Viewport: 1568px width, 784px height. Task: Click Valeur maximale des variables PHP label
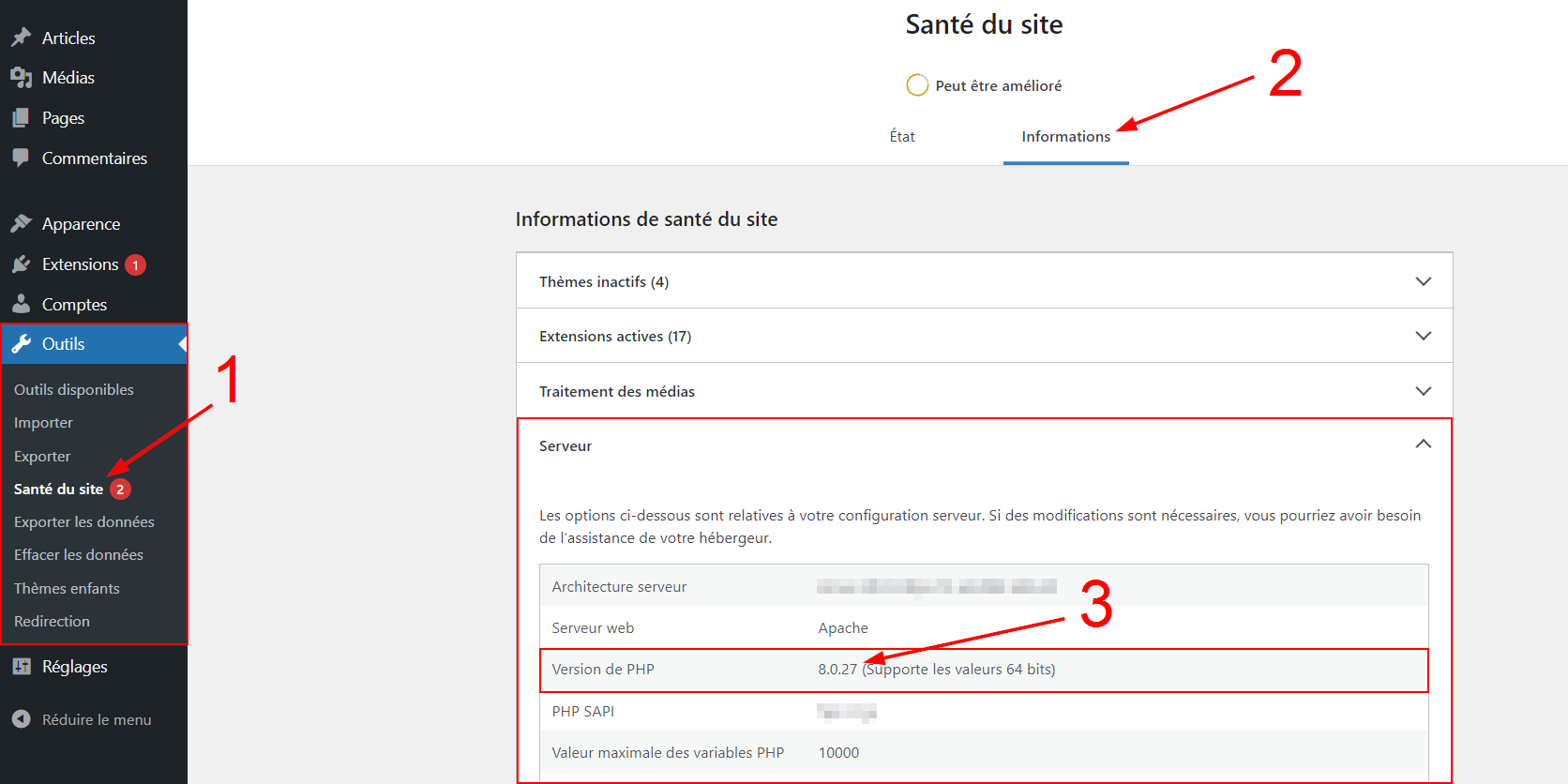point(668,753)
